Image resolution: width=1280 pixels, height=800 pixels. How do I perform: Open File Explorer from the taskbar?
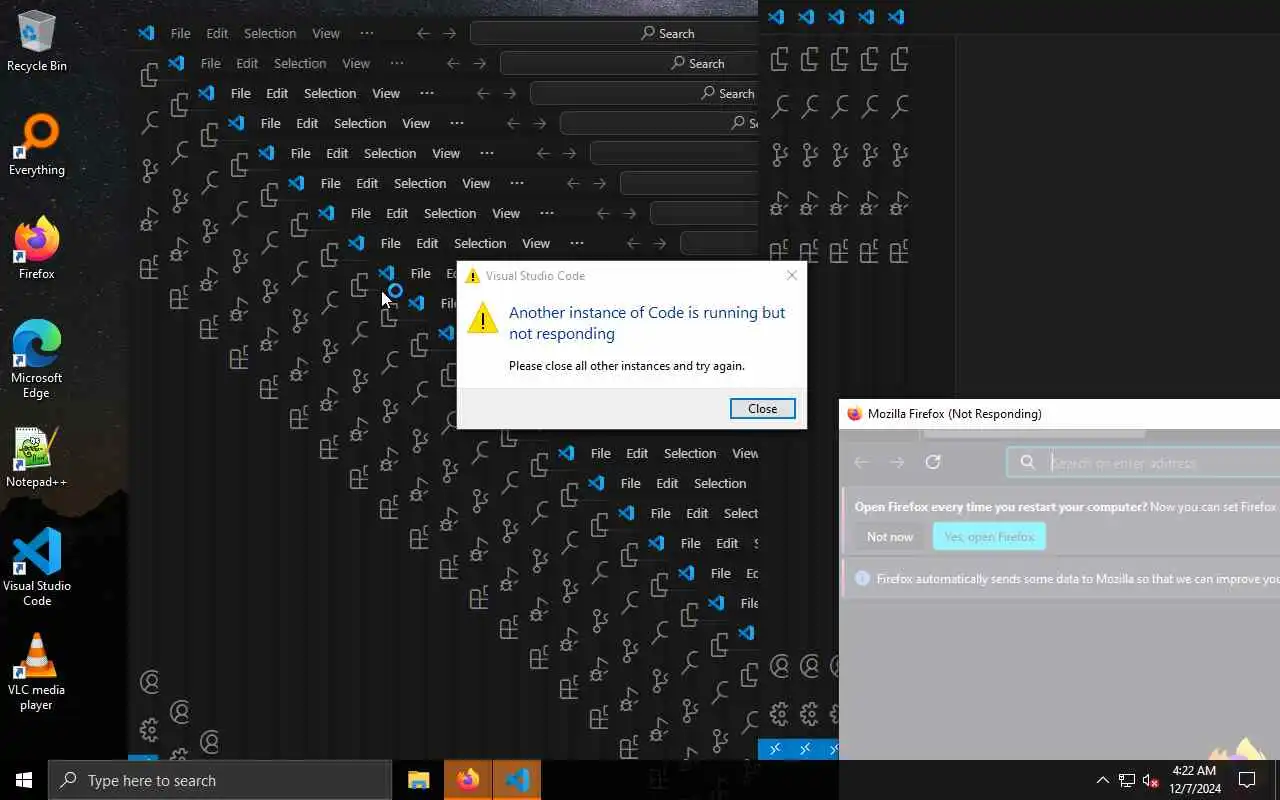coord(418,780)
